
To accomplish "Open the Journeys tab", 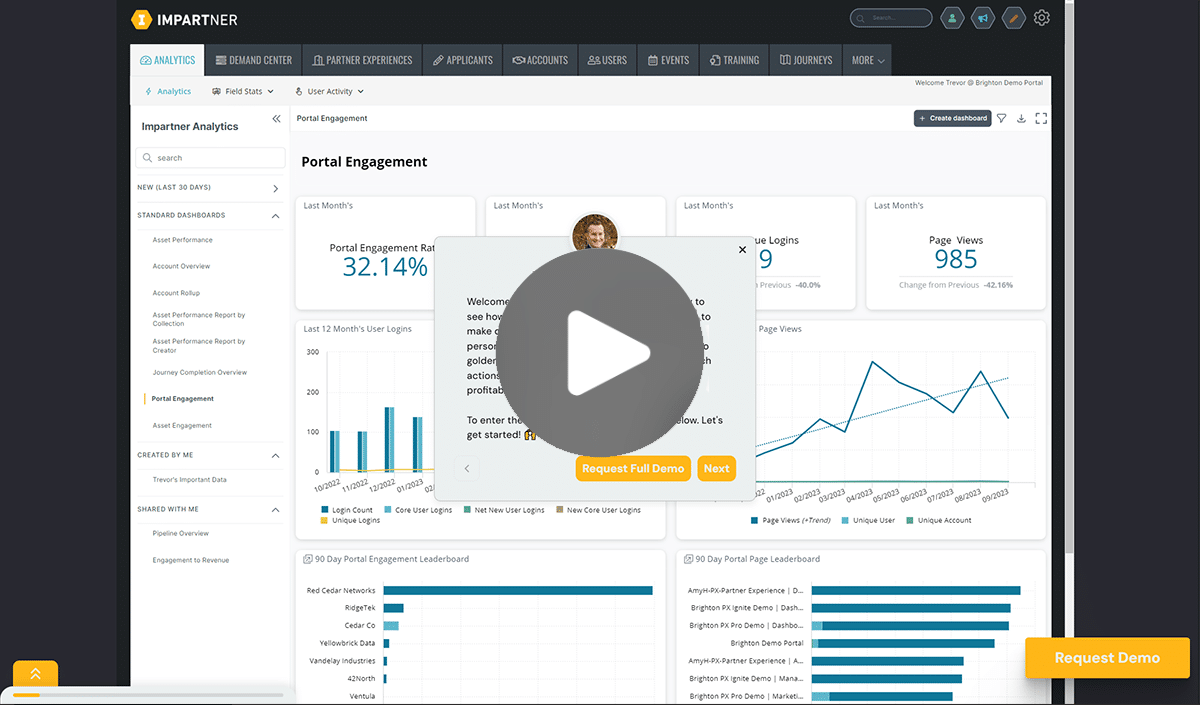I will click(x=806, y=60).
